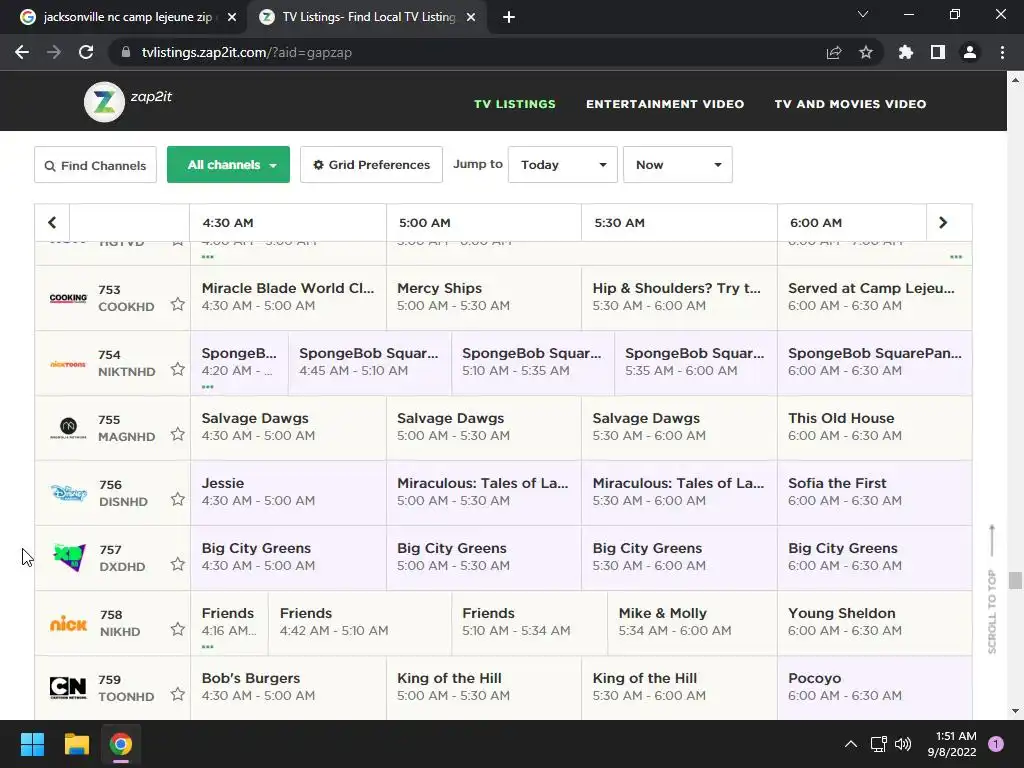Click the page vertical scrollbar thumb
The width and height of the screenshot is (1024, 768).
(x=1015, y=580)
